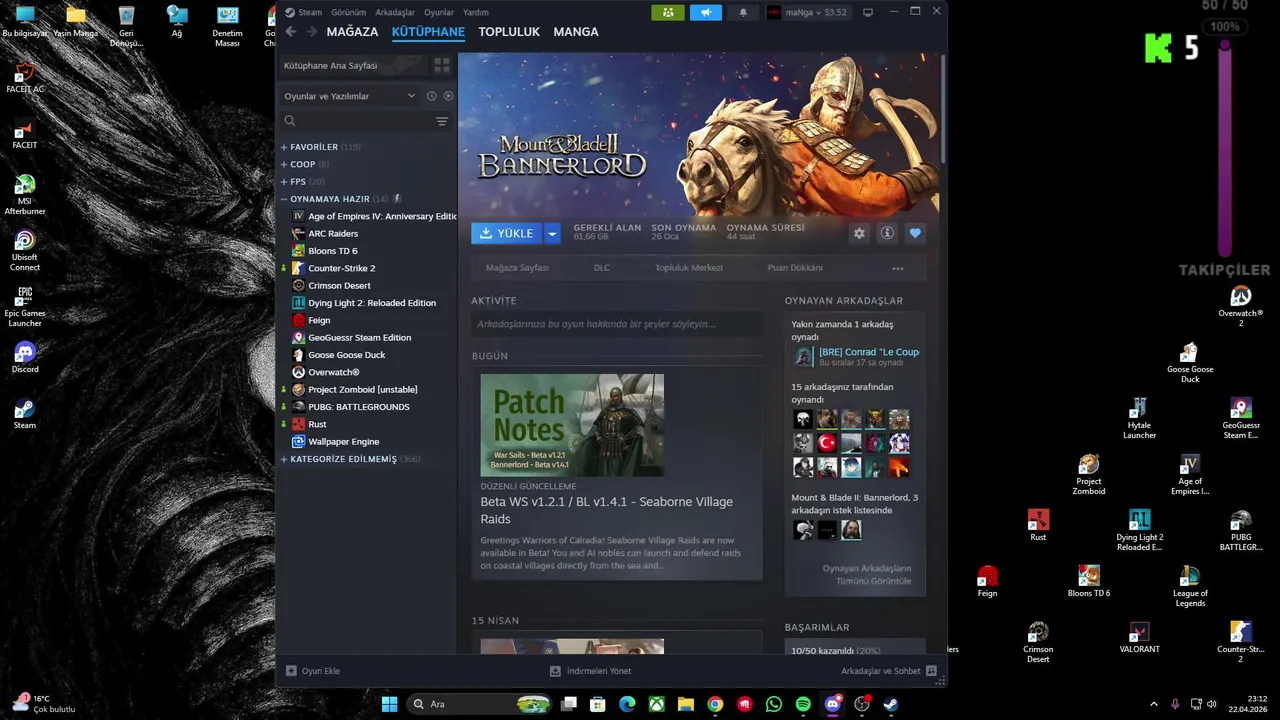Expand the COOP category
Image resolution: width=1280 pixels, height=720 pixels.
click(x=305, y=164)
